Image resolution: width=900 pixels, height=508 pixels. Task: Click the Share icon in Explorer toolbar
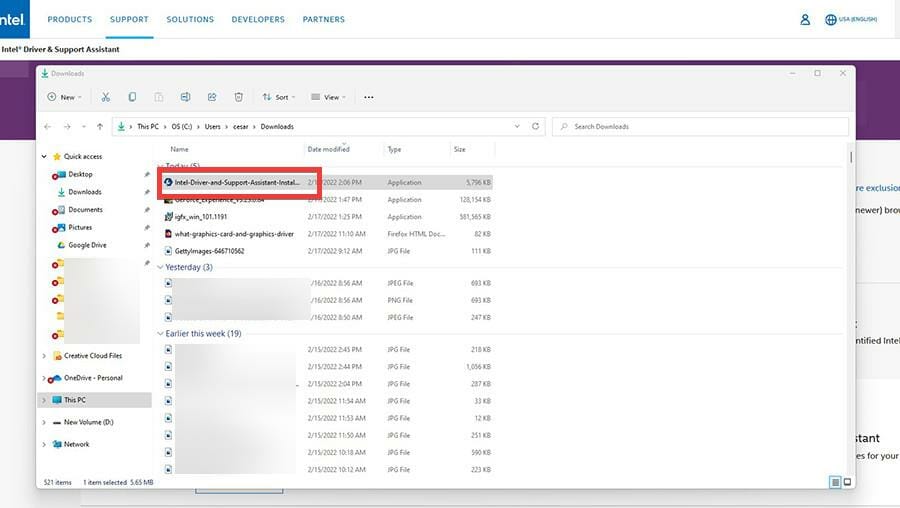[x=212, y=97]
